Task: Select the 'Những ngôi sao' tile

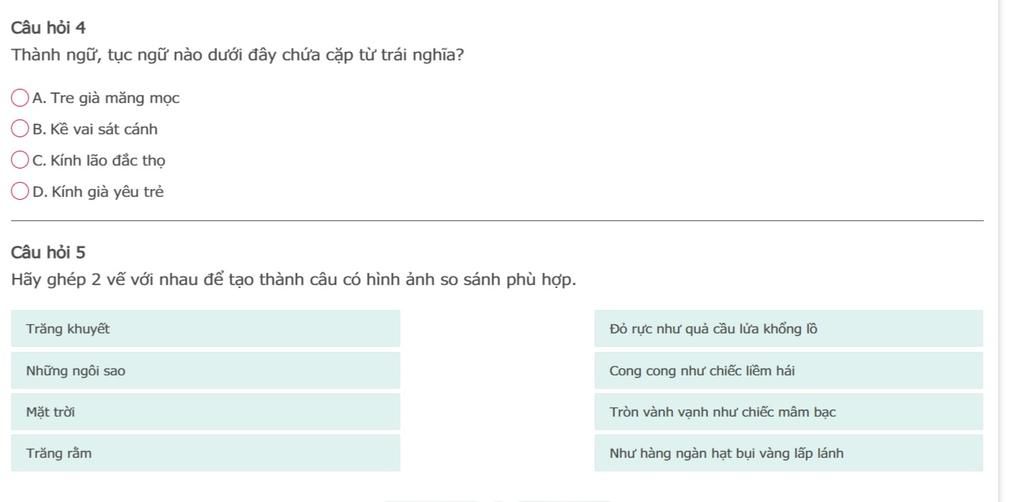Action: point(205,371)
